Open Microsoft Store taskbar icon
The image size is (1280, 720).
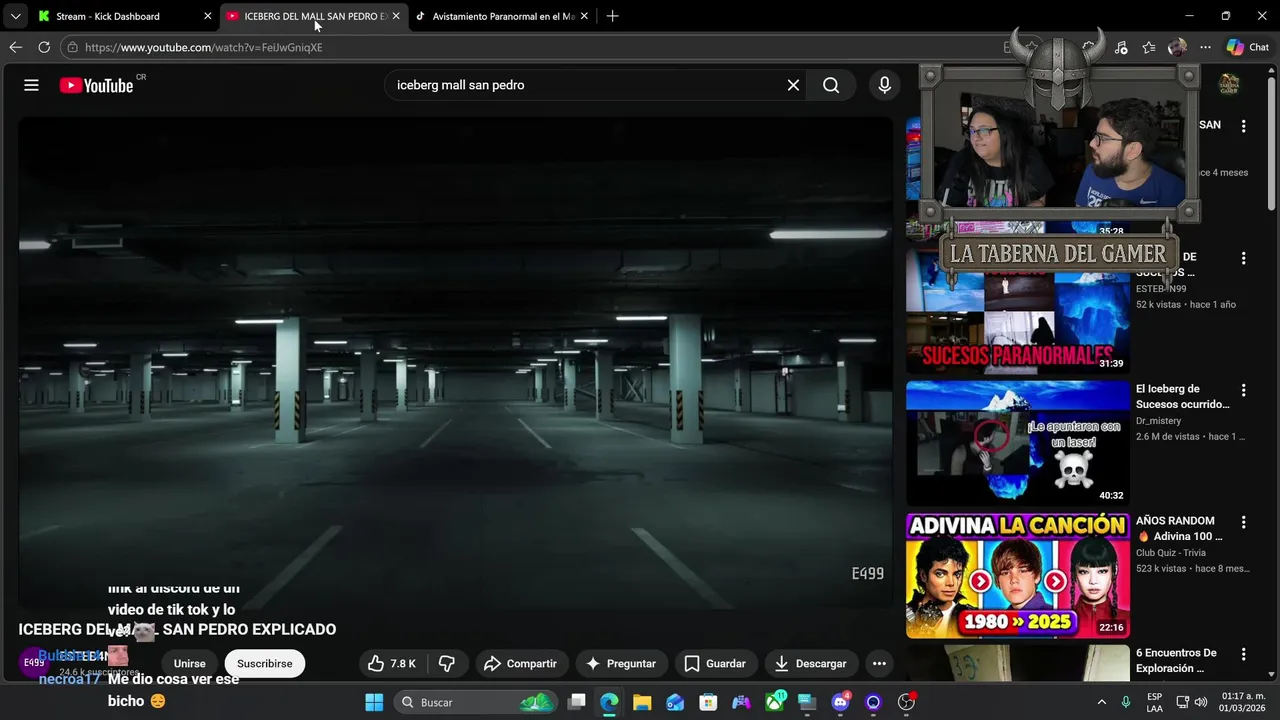pyautogui.click(x=708, y=702)
